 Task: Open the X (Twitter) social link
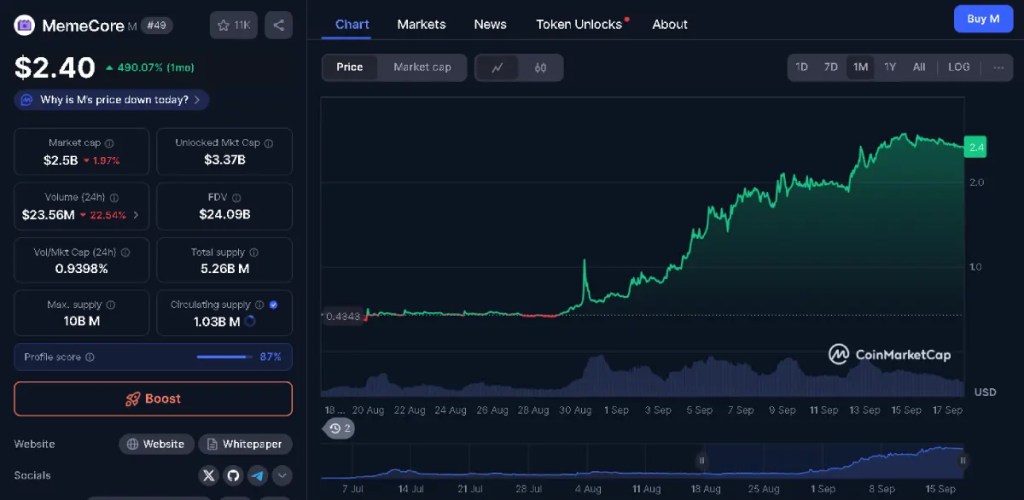point(208,475)
